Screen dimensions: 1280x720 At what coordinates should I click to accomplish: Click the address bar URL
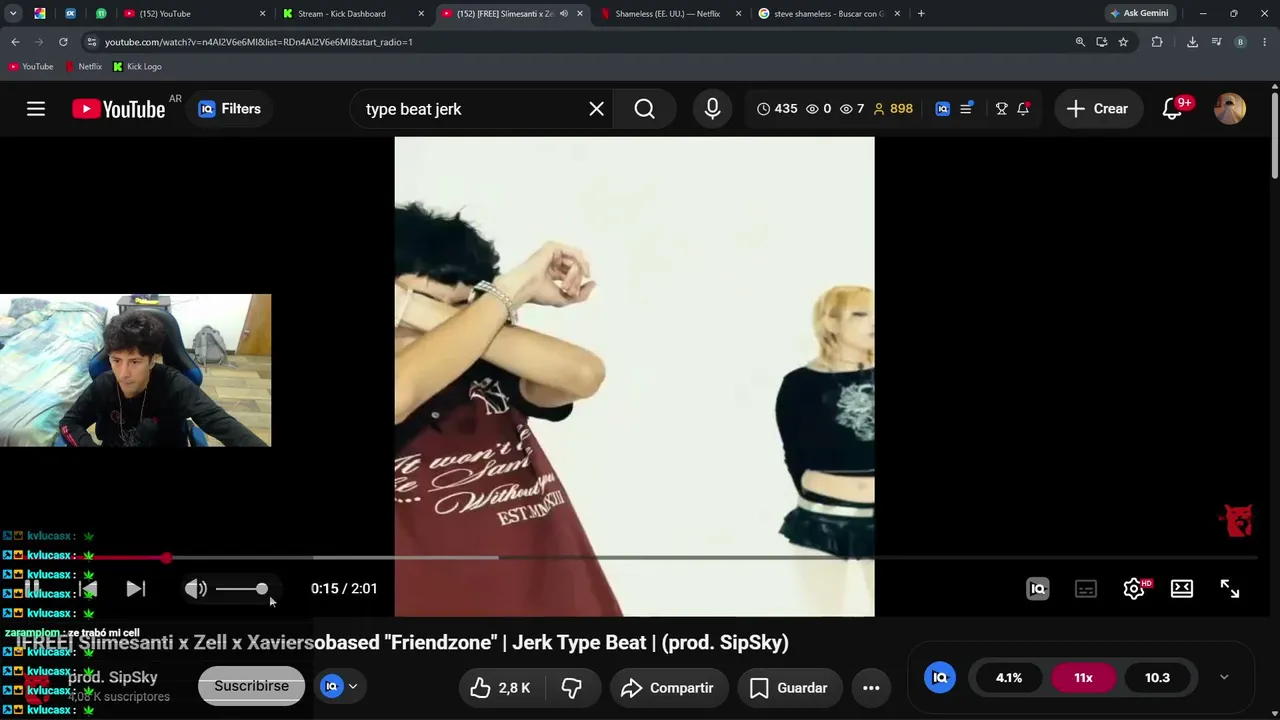(x=258, y=42)
